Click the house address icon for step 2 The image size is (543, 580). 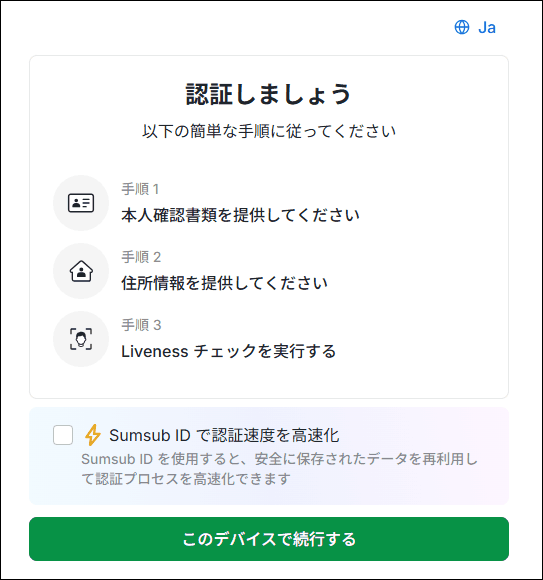pyautogui.click(x=81, y=271)
